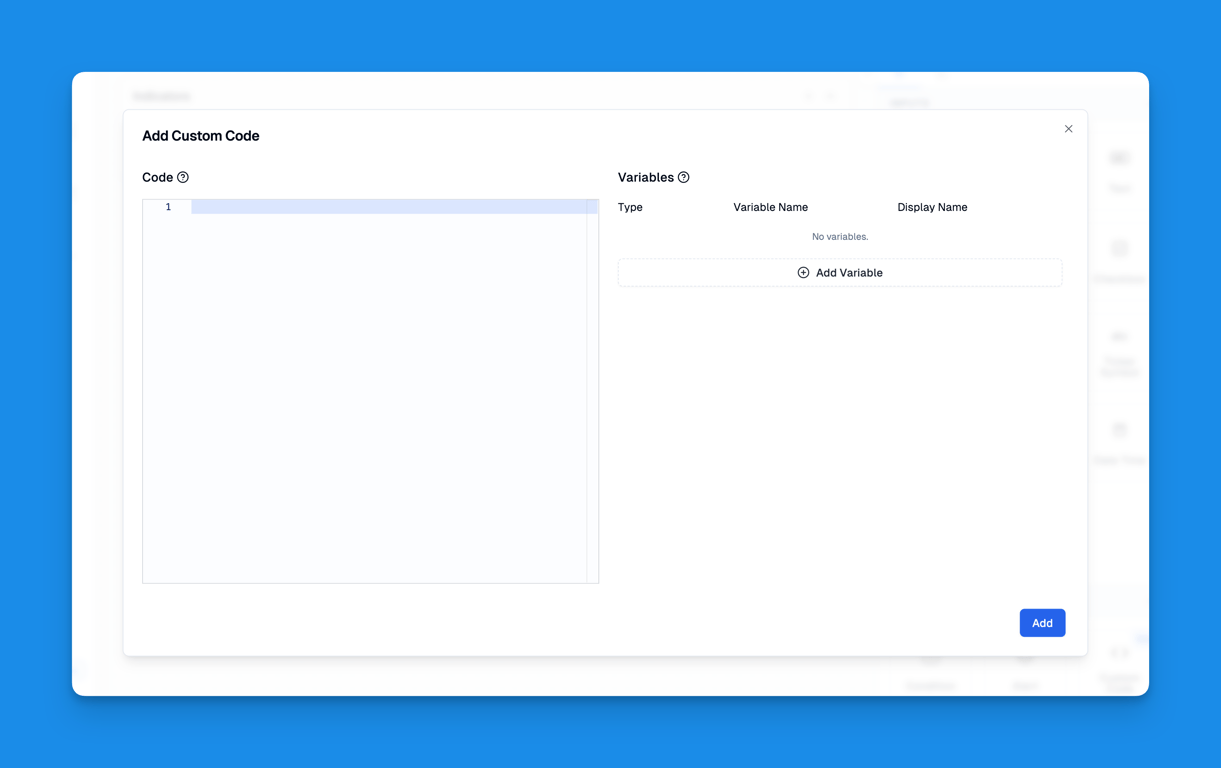1221x768 pixels.
Task: Select the Type column header
Action: point(630,207)
